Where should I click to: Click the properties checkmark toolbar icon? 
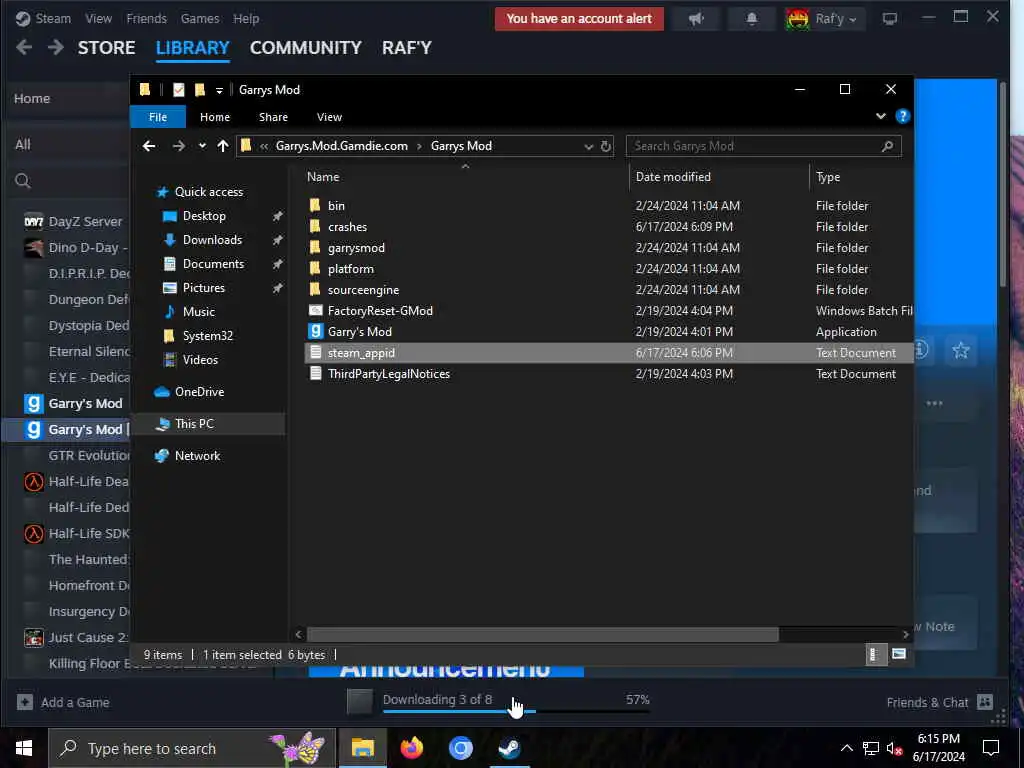point(178,90)
